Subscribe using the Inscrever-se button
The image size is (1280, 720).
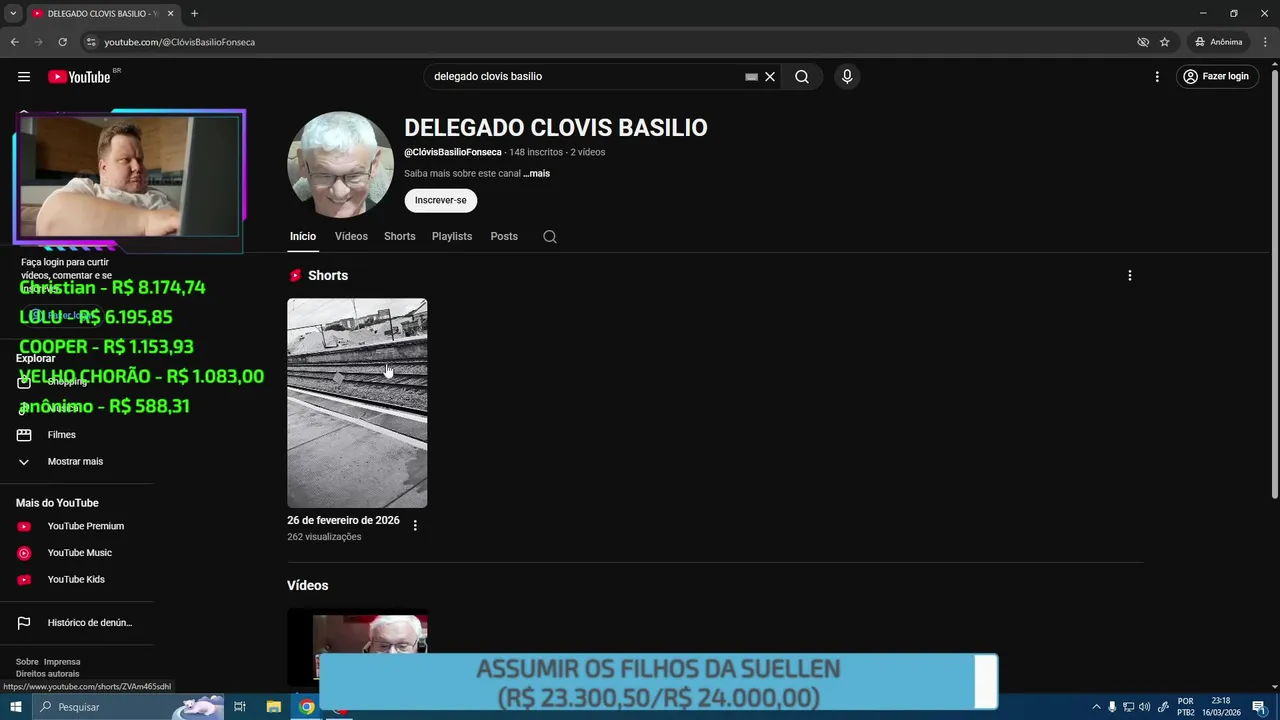pyautogui.click(x=441, y=200)
